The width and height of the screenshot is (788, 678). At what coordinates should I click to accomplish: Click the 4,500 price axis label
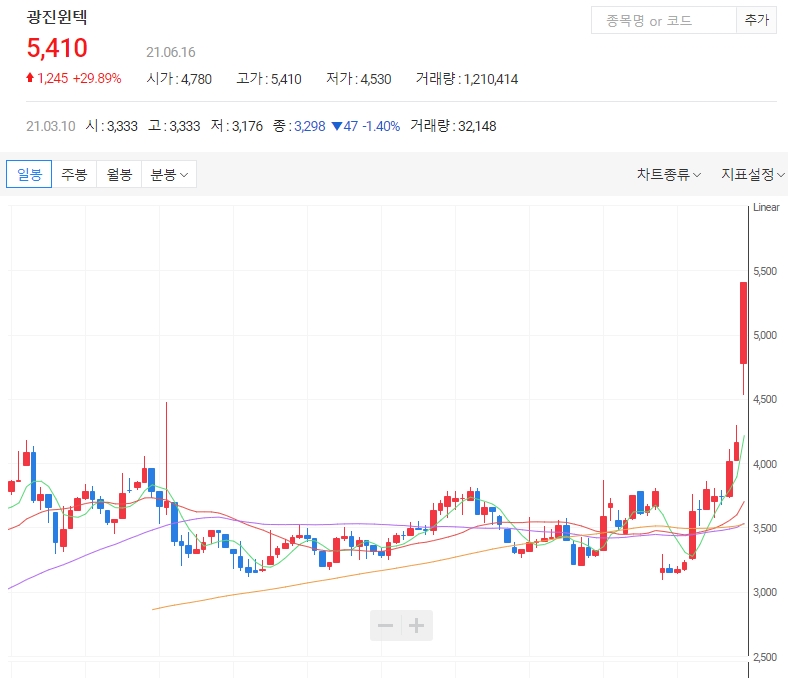coord(765,400)
